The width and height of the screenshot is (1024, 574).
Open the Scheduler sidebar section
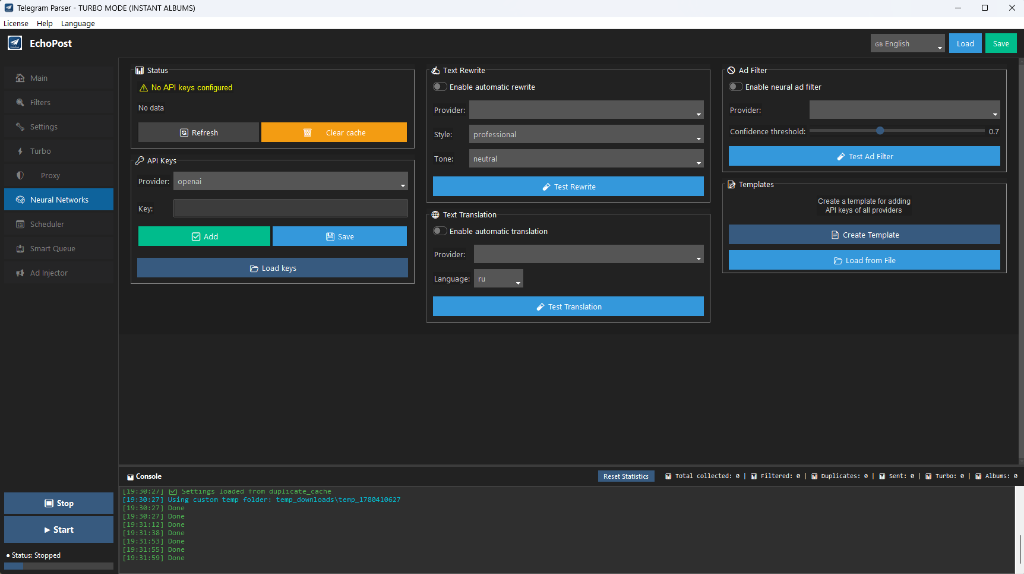coord(58,224)
